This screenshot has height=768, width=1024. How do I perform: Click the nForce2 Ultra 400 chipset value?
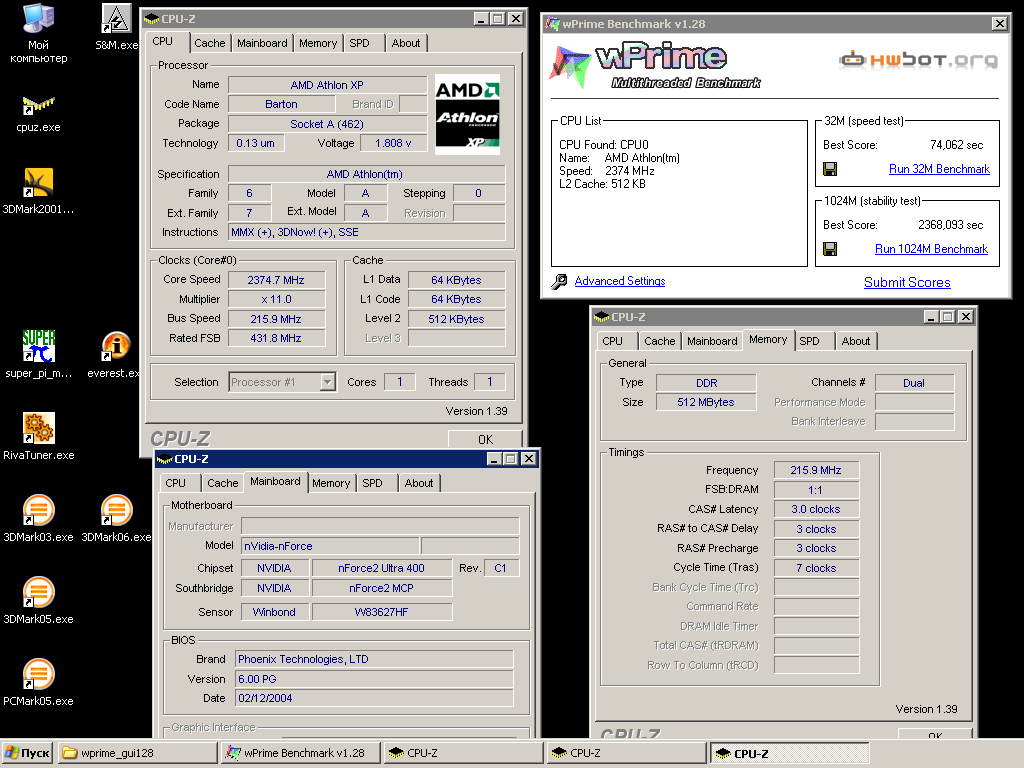(381, 568)
